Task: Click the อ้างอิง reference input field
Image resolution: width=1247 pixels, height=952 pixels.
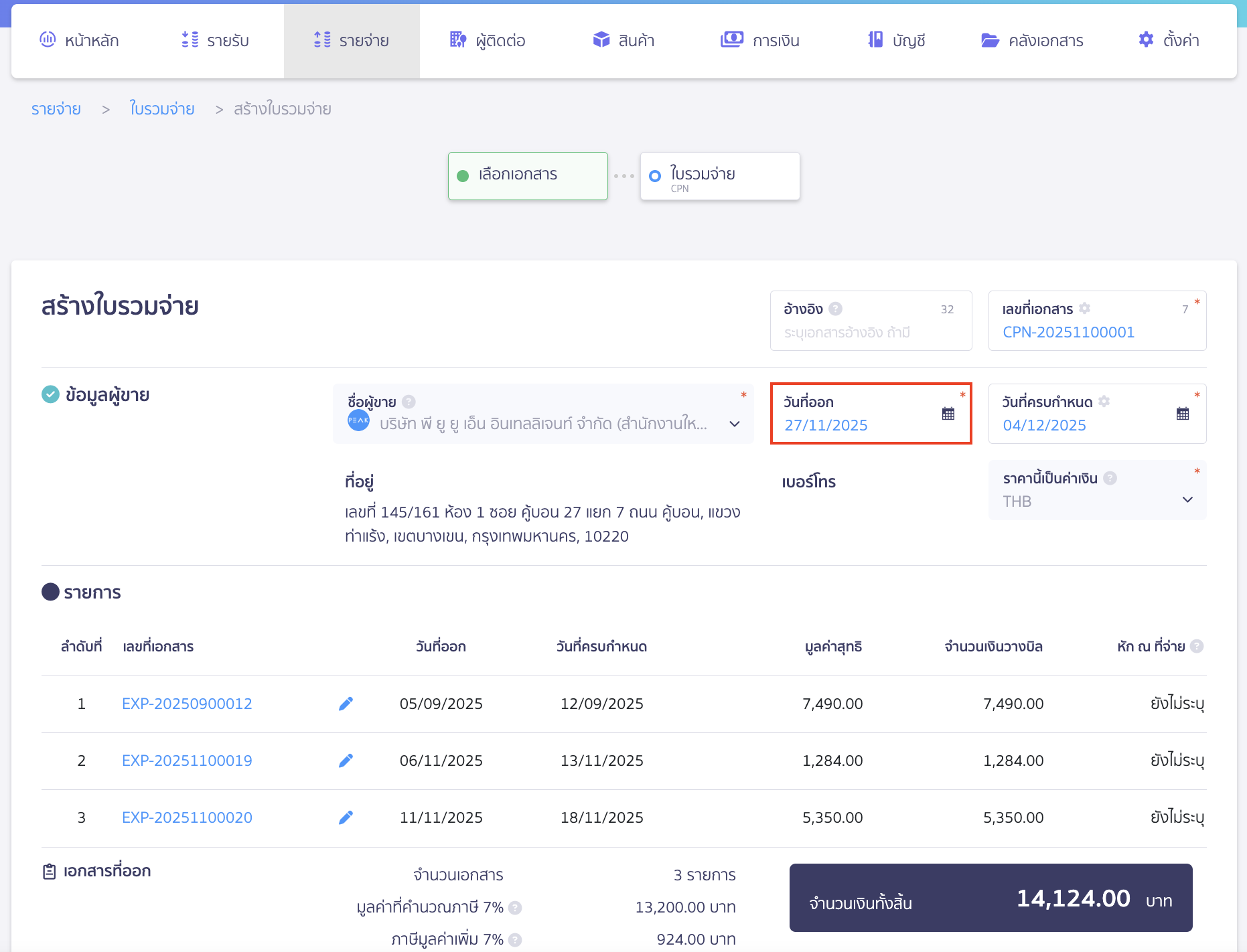Action: click(x=869, y=333)
